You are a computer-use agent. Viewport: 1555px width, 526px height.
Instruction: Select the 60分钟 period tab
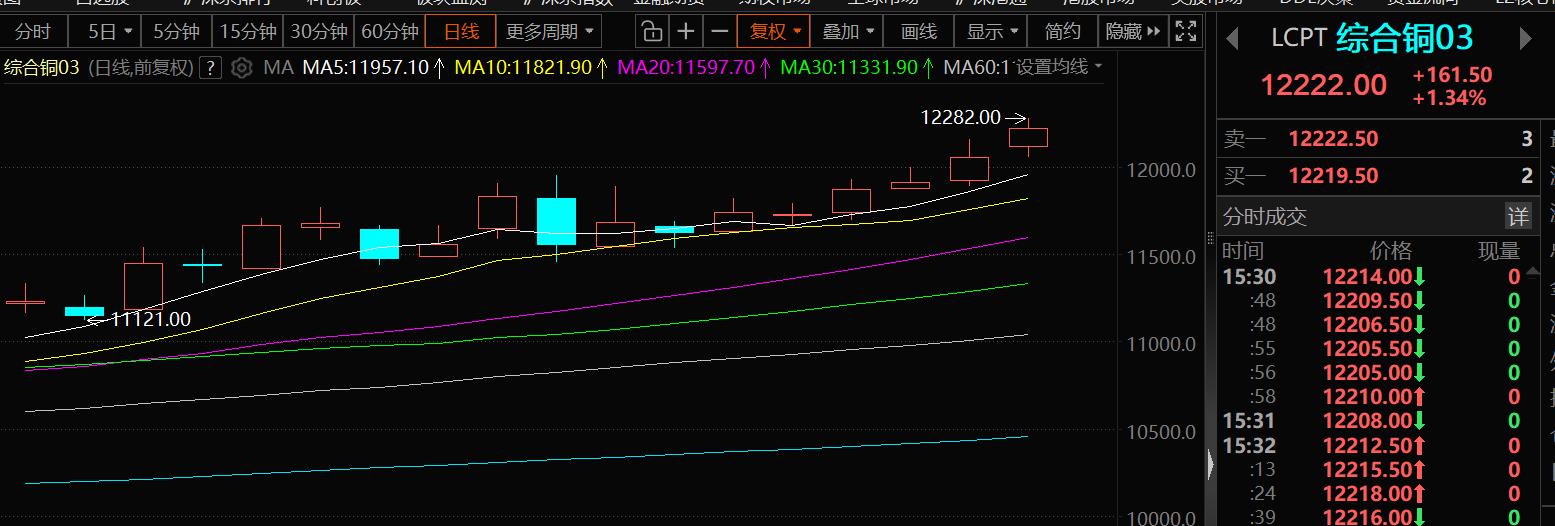pos(389,32)
